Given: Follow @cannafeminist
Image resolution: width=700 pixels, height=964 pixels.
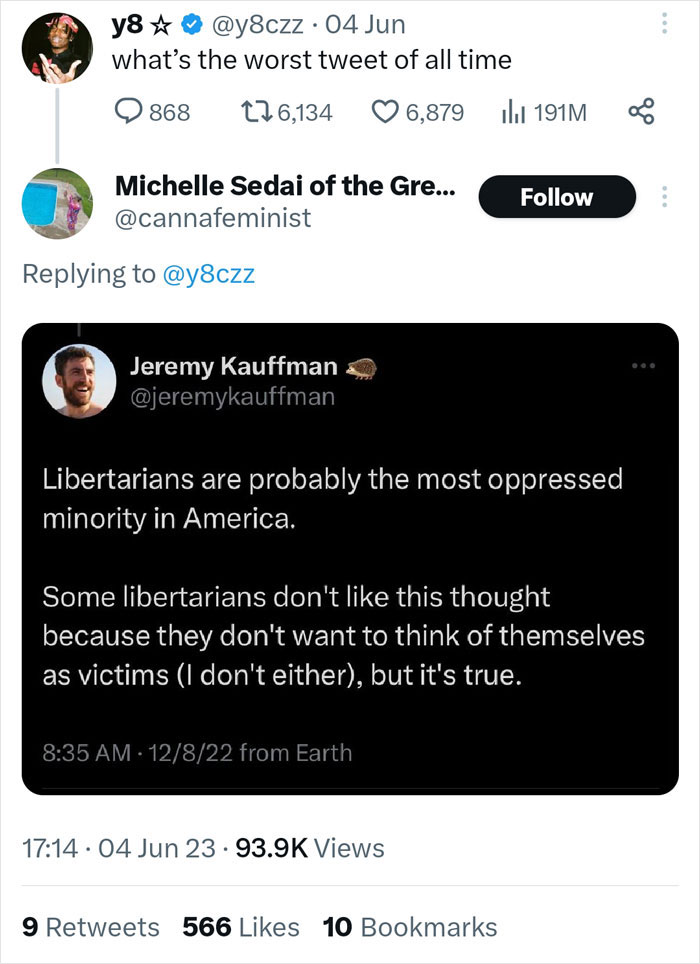Looking at the screenshot, I should (556, 197).
